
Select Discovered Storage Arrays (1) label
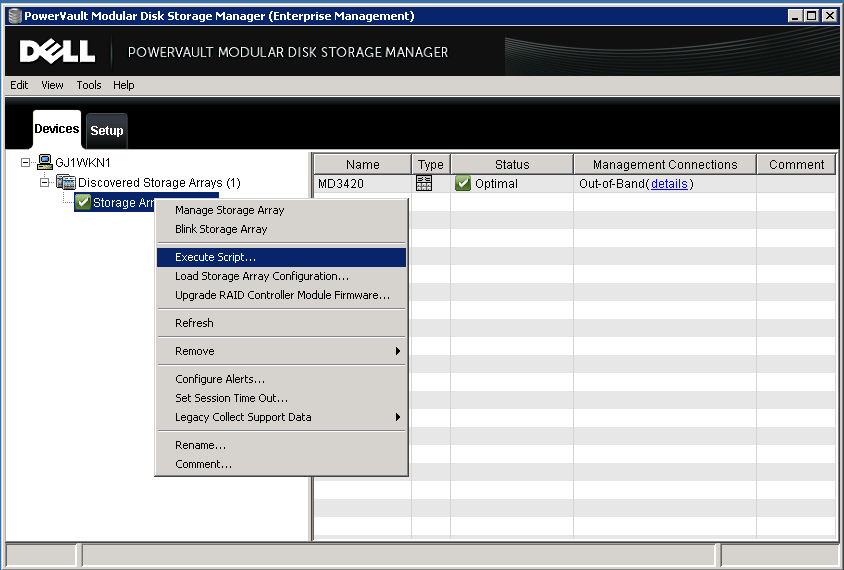159,182
